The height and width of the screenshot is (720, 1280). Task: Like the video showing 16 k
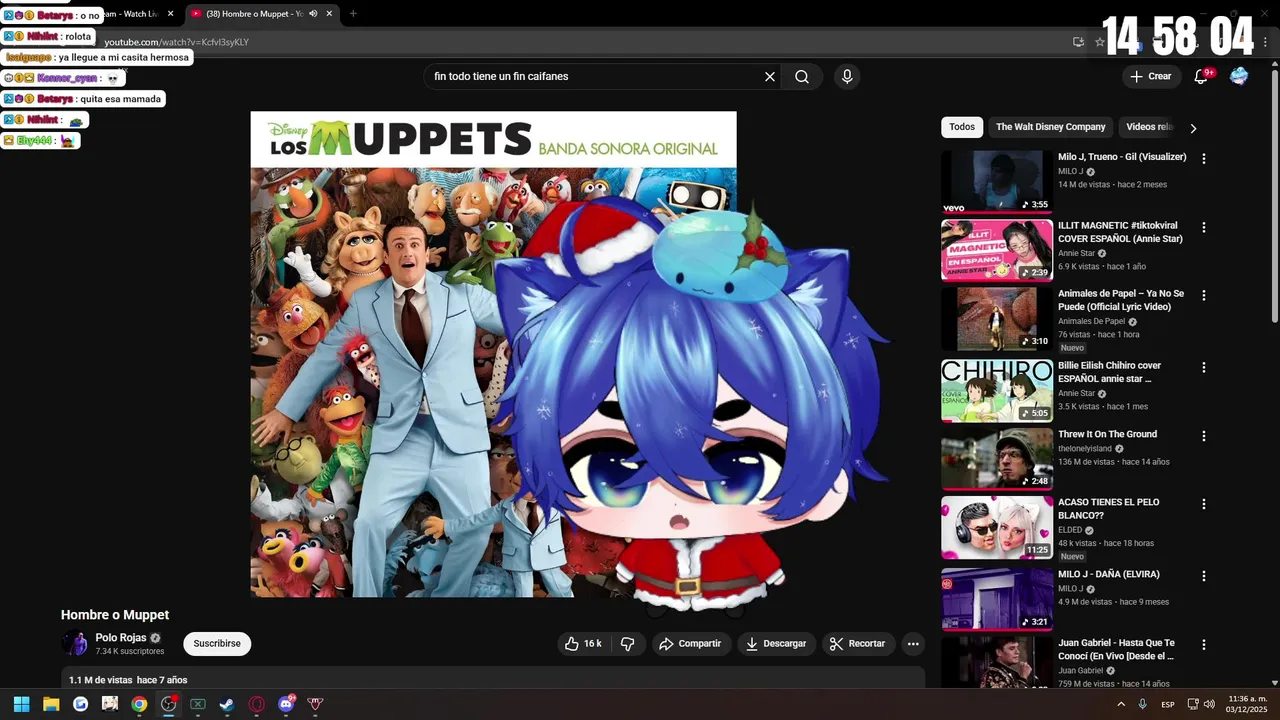click(x=583, y=644)
